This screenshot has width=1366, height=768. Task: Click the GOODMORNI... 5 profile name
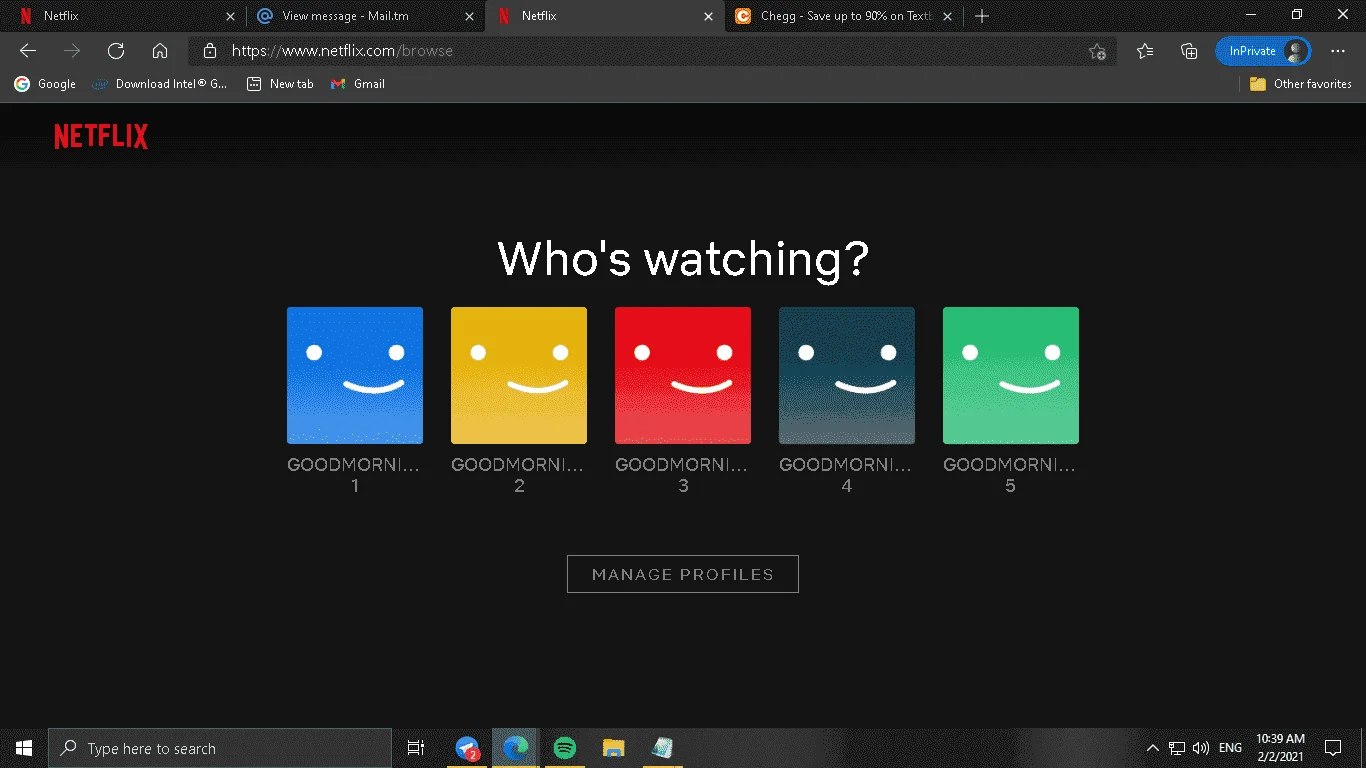click(x=1010, y=475)
